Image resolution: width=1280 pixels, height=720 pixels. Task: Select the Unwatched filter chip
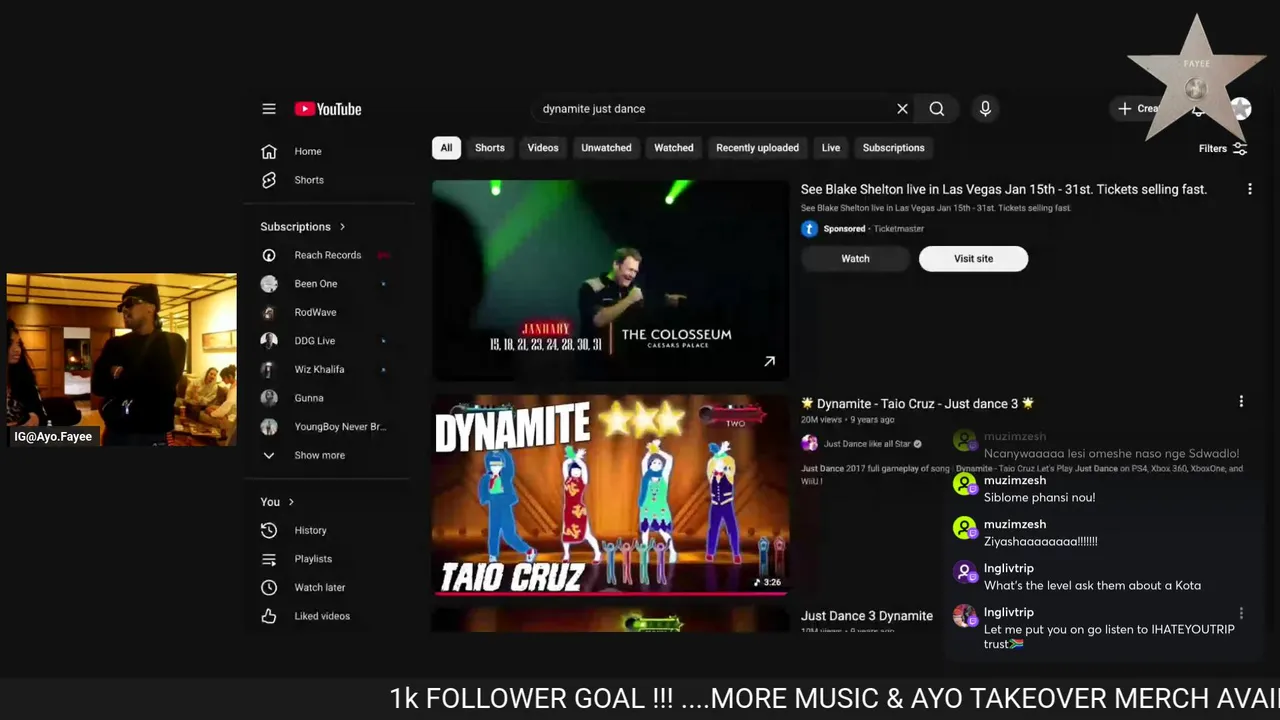click(x=606, y=148)
